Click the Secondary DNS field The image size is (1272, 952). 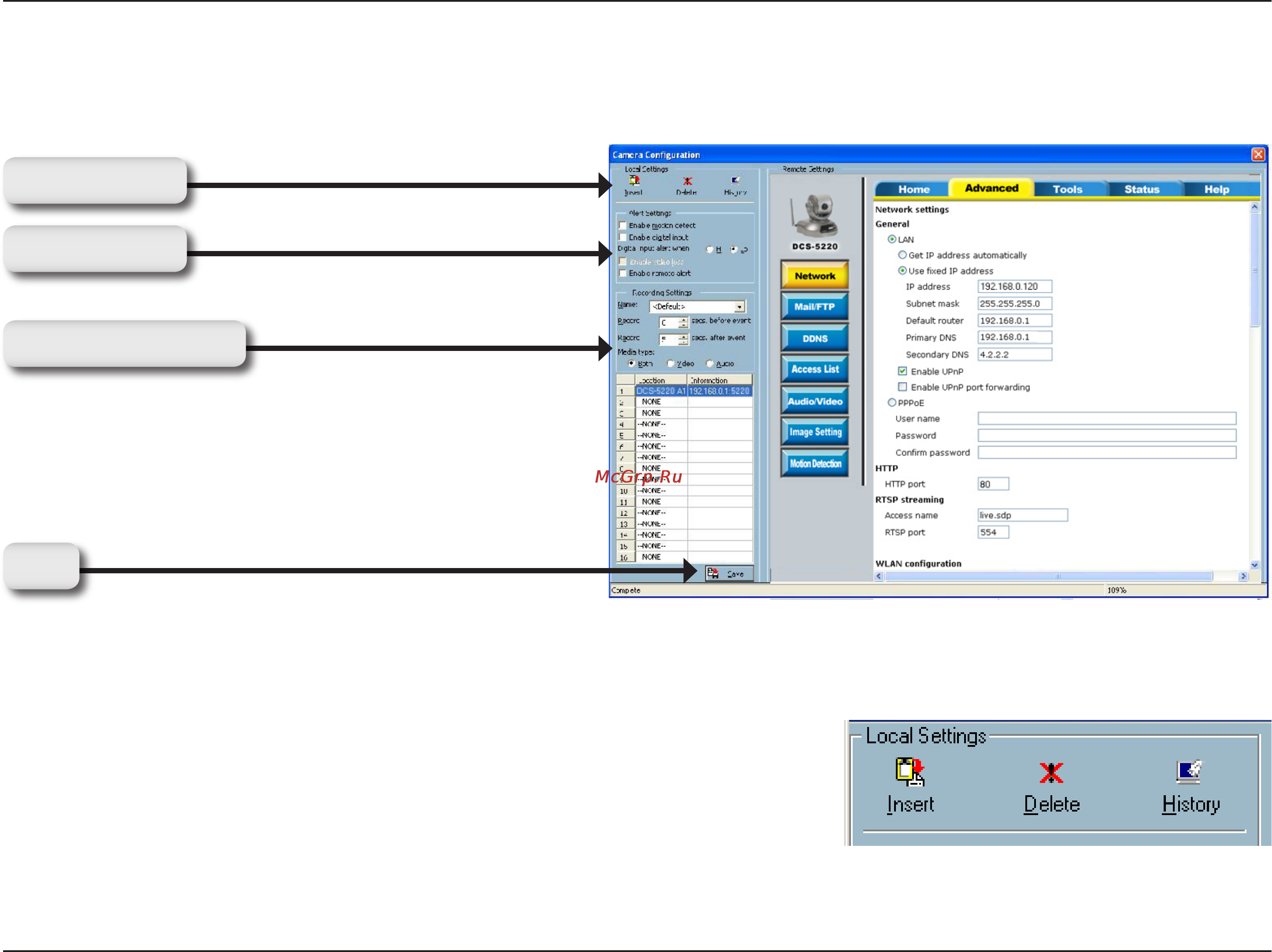[1014, 354]
